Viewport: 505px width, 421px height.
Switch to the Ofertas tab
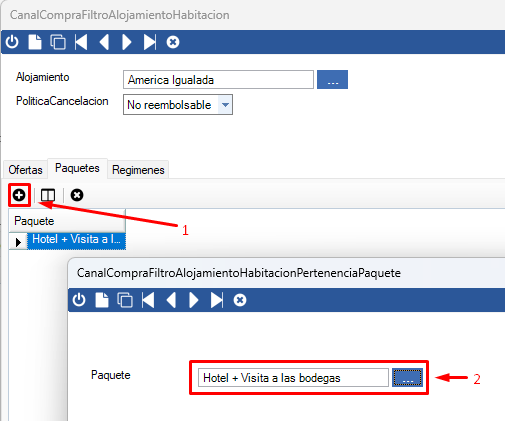pyautogui.click(x=25, y=170)
